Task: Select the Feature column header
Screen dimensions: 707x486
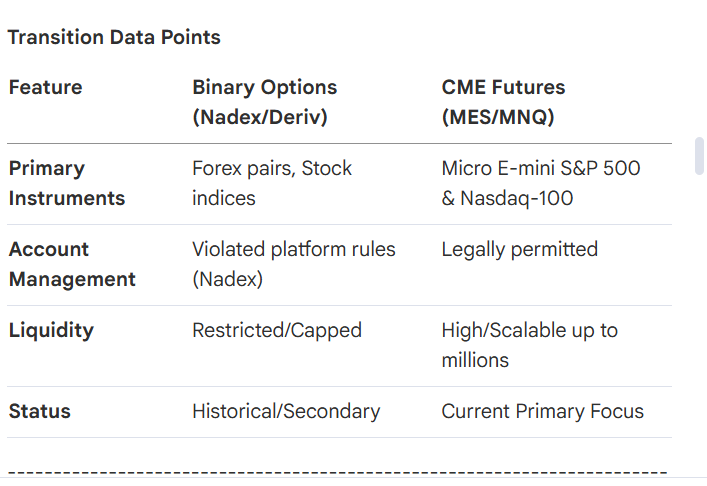Action: [46, 87]
